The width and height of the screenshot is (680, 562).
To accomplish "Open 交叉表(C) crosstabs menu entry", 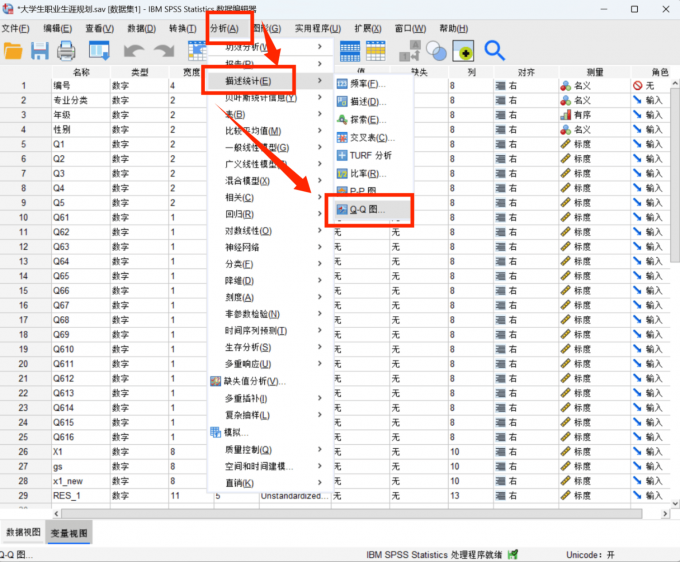I will [x=371, y=137].
